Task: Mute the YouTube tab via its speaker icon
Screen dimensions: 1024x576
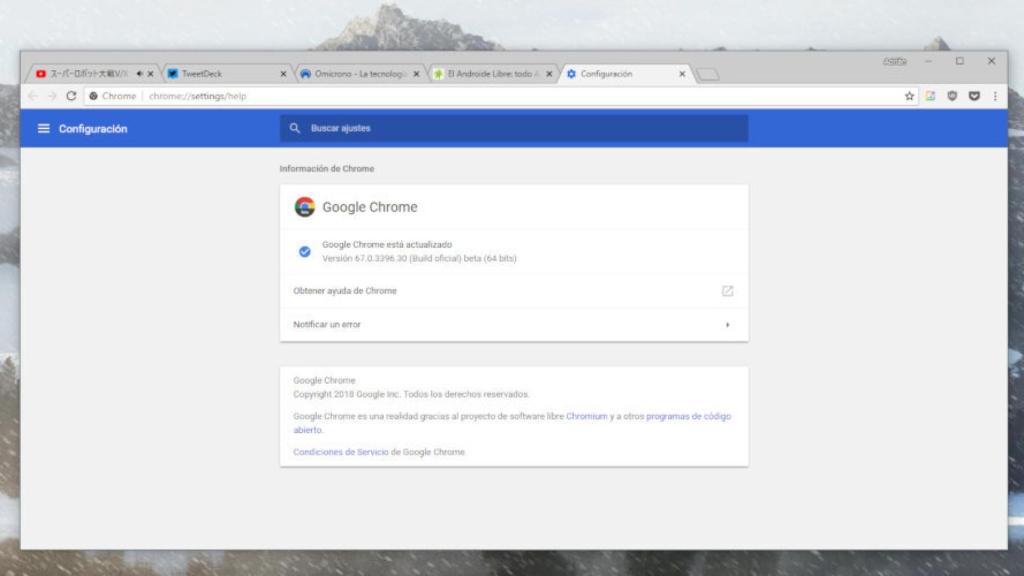Action: (140, 72)
